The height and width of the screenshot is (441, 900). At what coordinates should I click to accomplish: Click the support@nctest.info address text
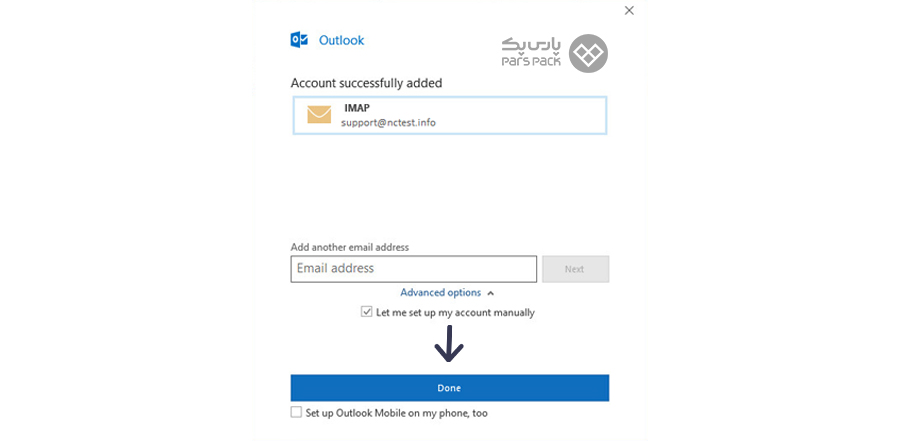(x=388, y=122)
